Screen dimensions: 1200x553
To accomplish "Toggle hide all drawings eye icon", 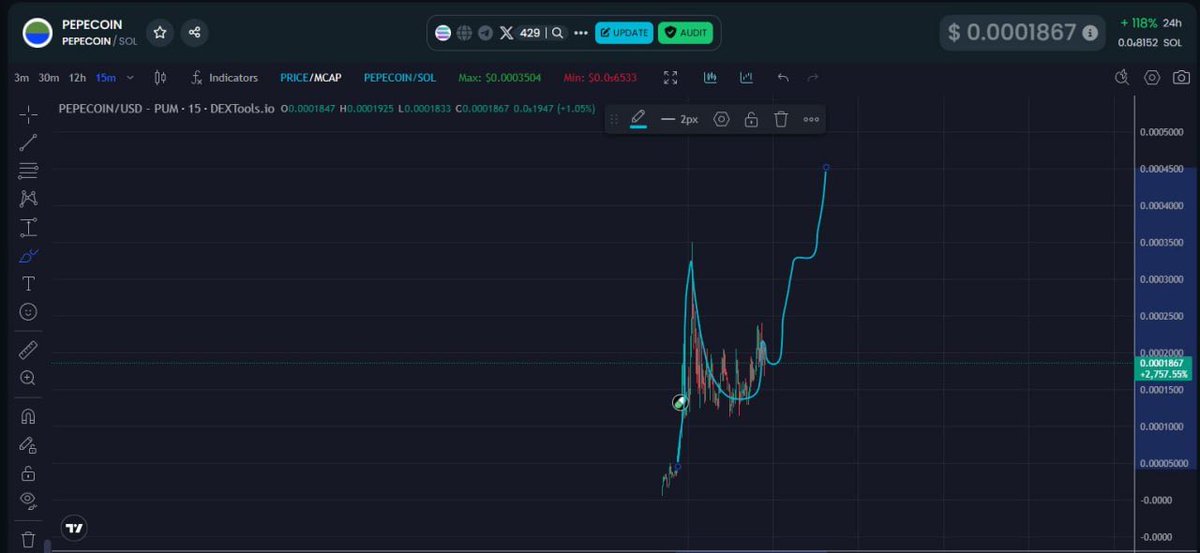I will coord(28,500).
